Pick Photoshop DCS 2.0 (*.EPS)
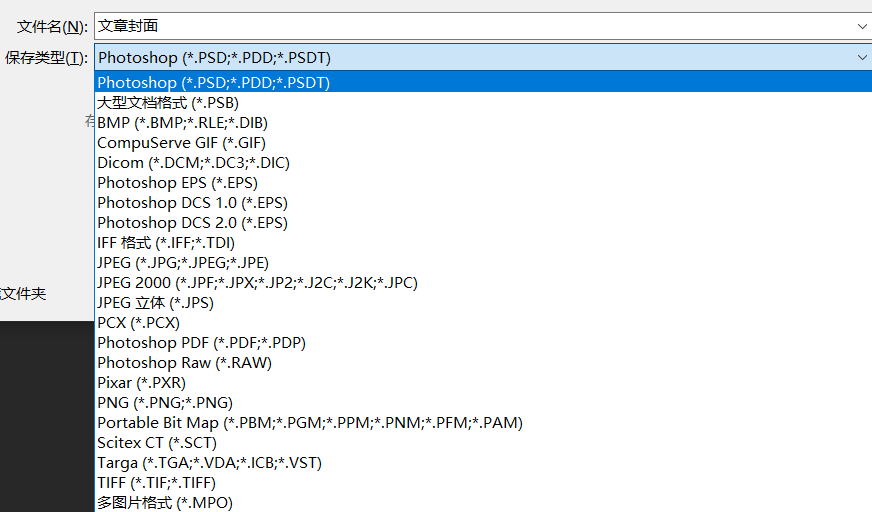The height and width of the screenshot is (512, 872). tap(483, 223)
